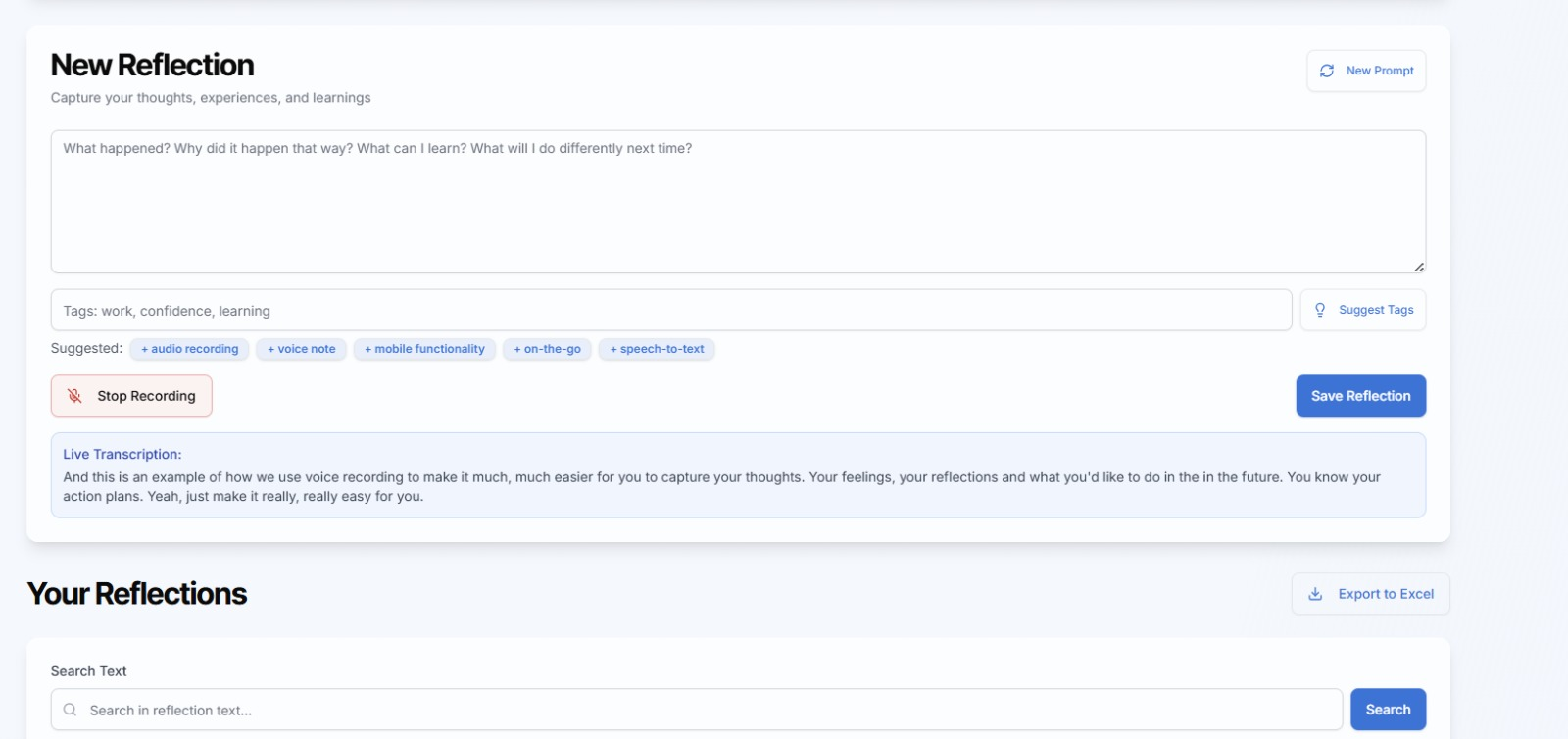Focus the Search in reflection text field
The image size is (1568, 739).
[x=697, y=710]
